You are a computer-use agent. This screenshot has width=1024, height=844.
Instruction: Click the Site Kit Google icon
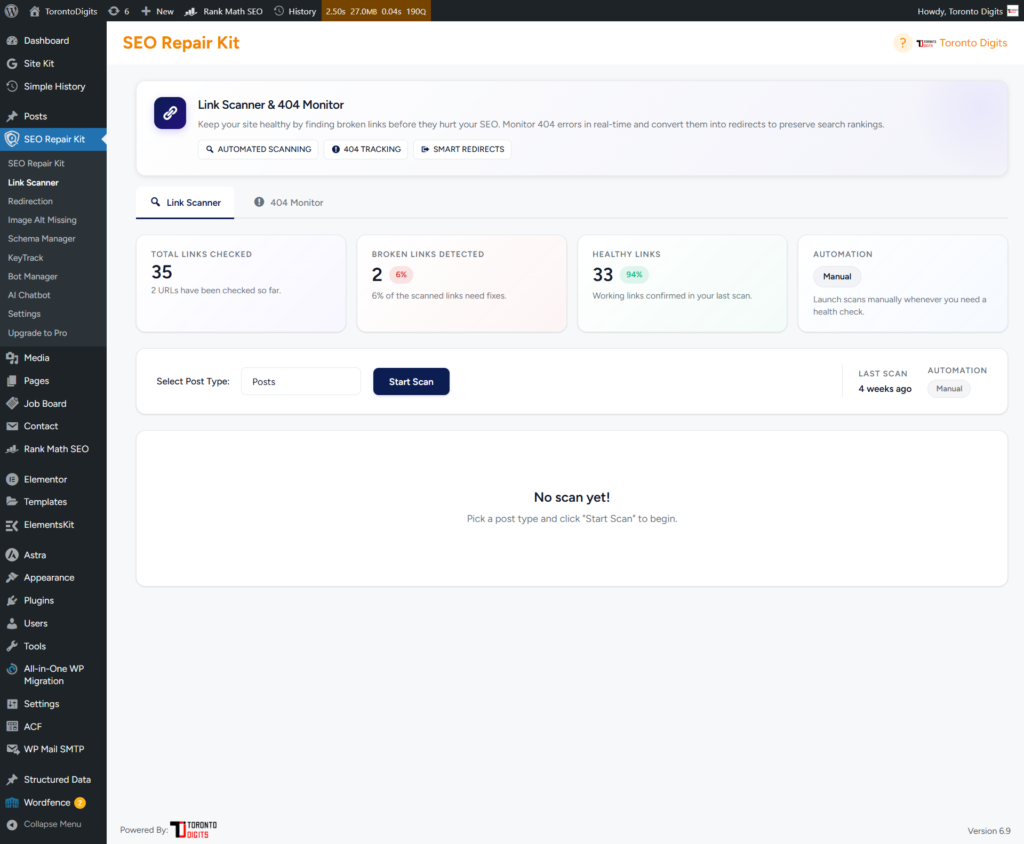pyautogui.click(x=12, y=63)
